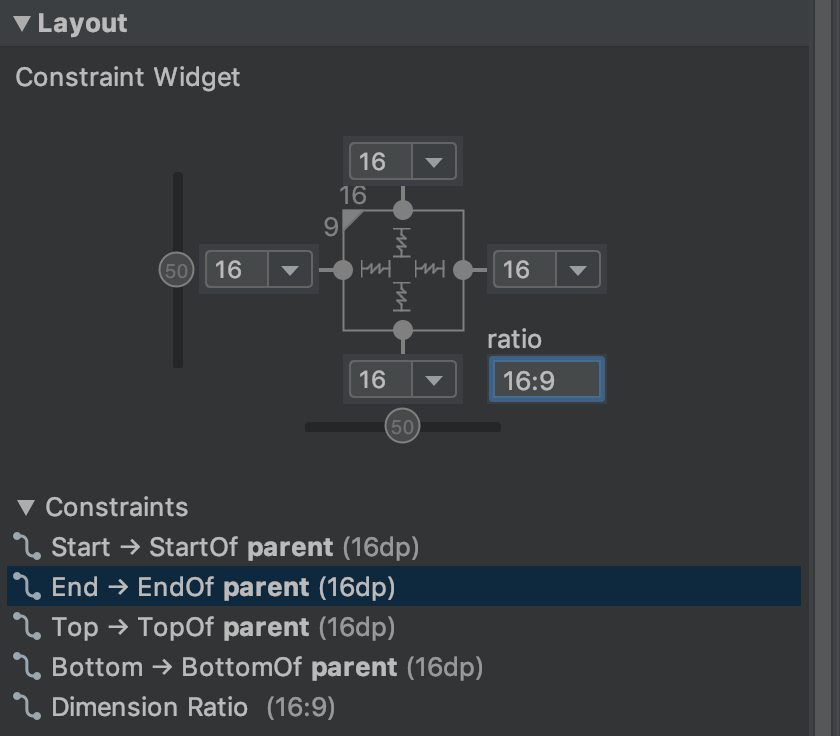Toggle the left inner horizontal spring constraint
Image resolution: width=840 pixels, height=736 pixels.
[375, 269]
